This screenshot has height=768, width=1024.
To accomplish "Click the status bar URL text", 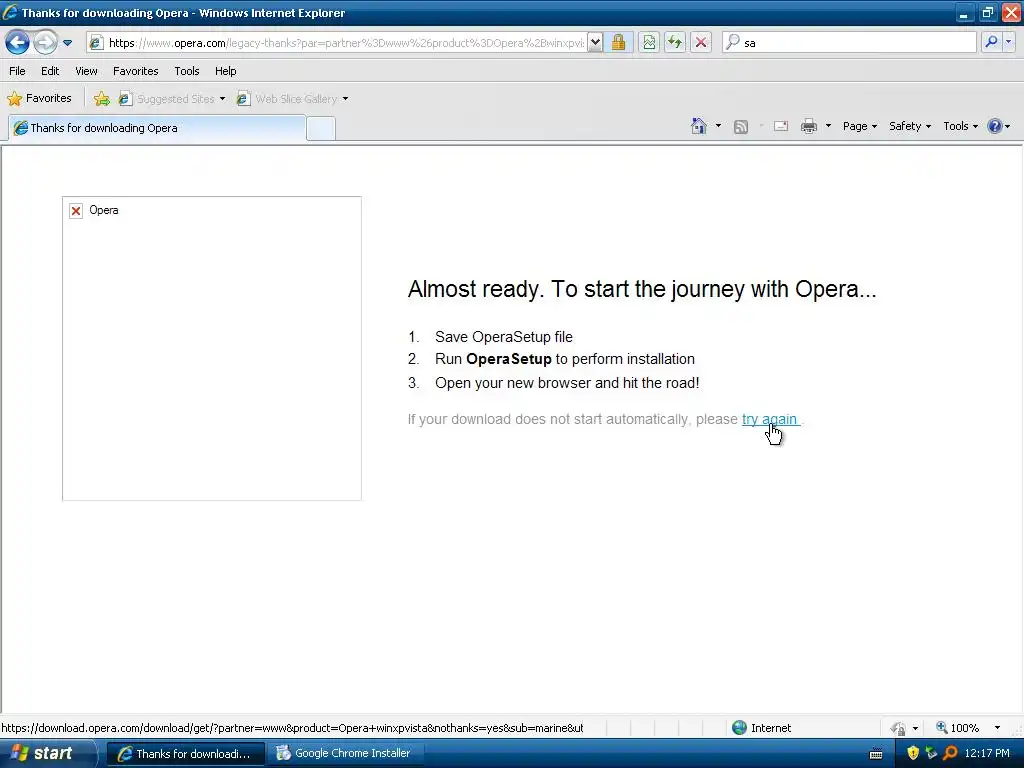I will coord(293,728).
